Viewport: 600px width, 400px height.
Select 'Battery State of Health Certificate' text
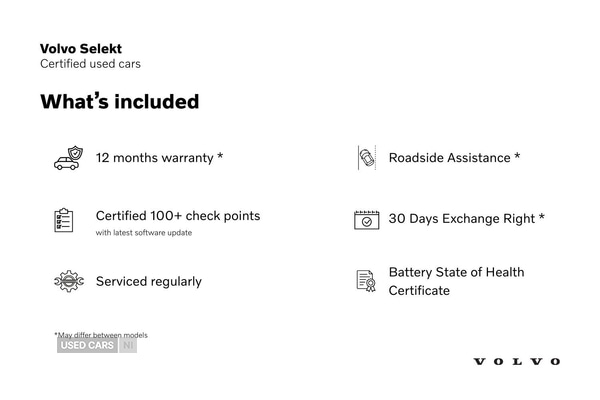456,281
